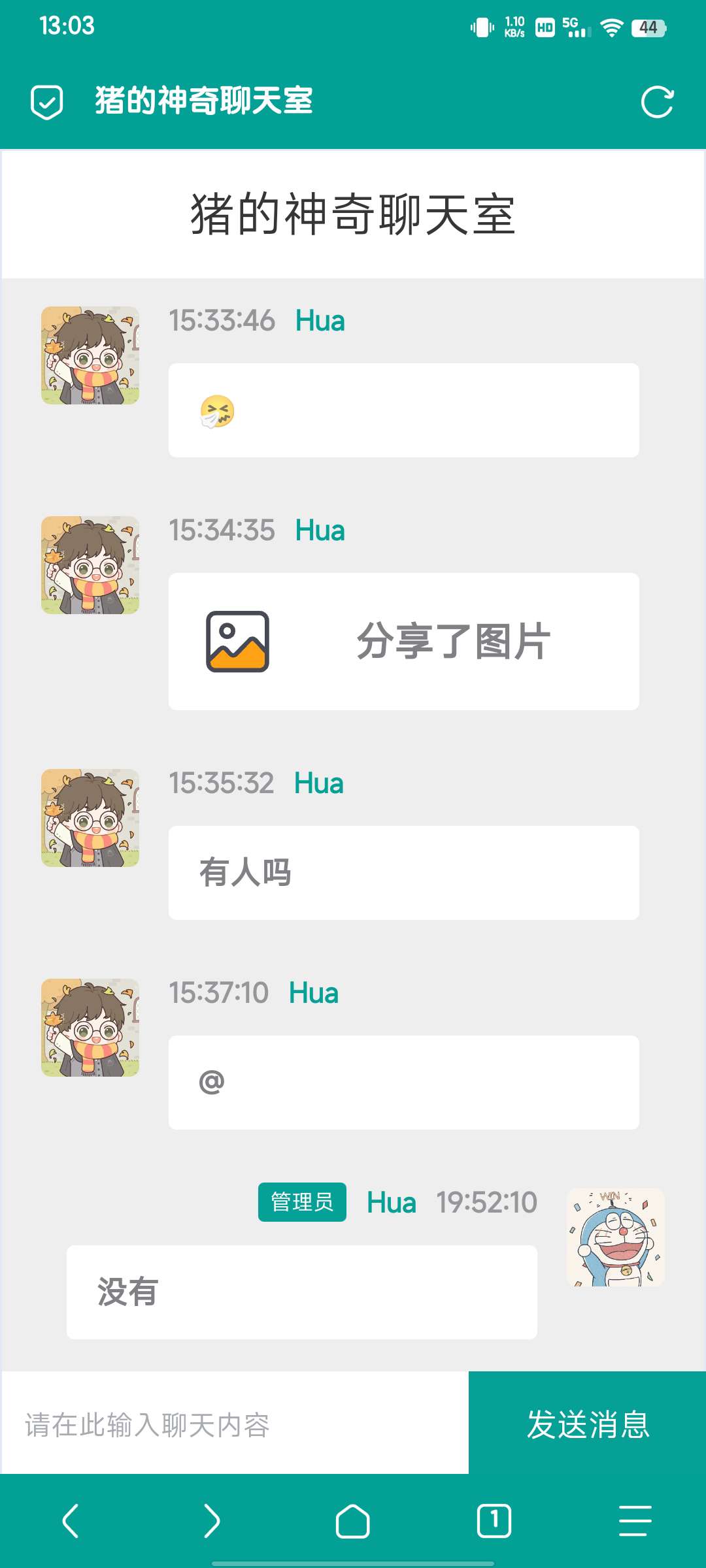Send the message with 发送消息 button
The width and height of the screenshot is (706, 1568).
[588, 1422]
